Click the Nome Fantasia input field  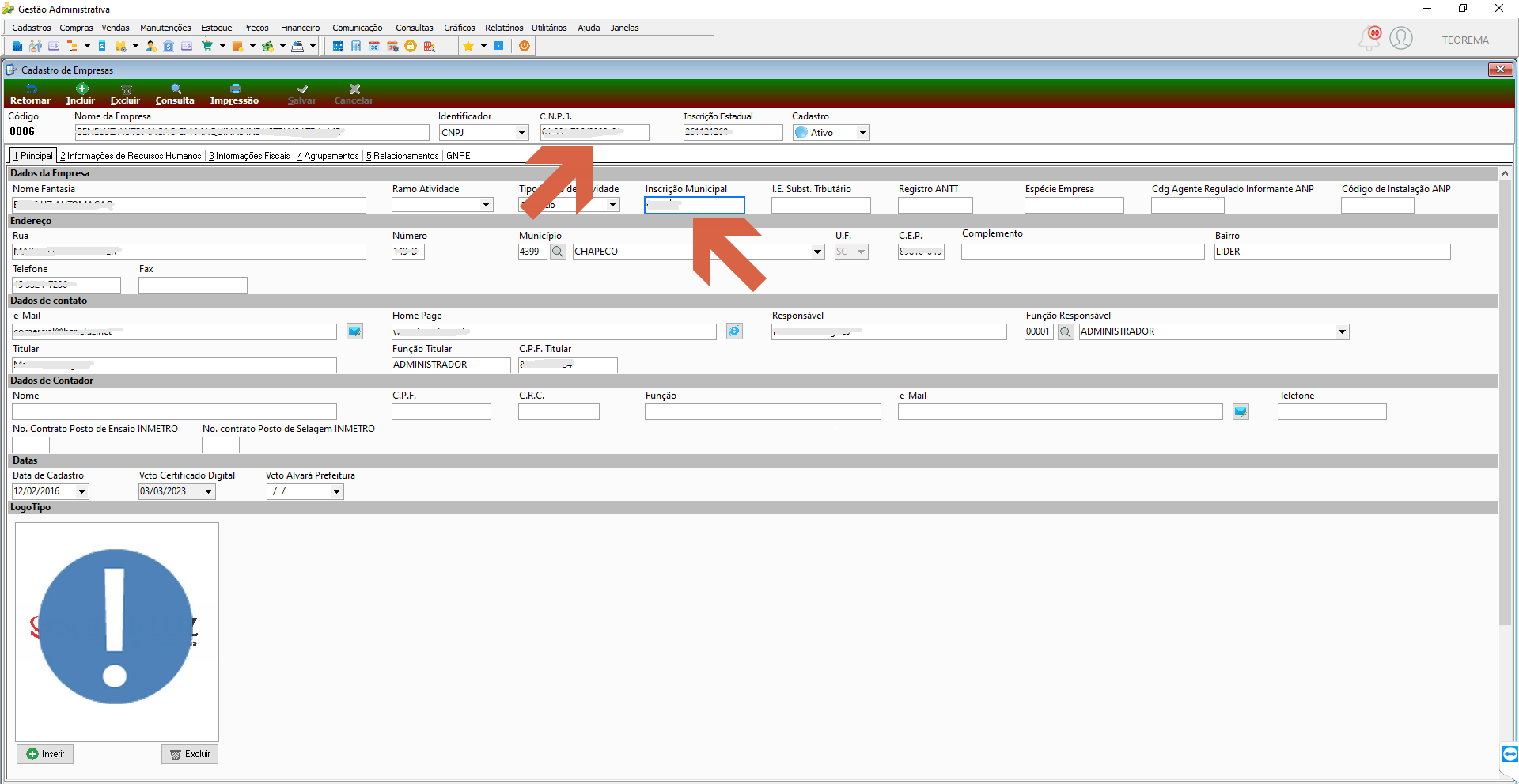(x=189, y=205)
